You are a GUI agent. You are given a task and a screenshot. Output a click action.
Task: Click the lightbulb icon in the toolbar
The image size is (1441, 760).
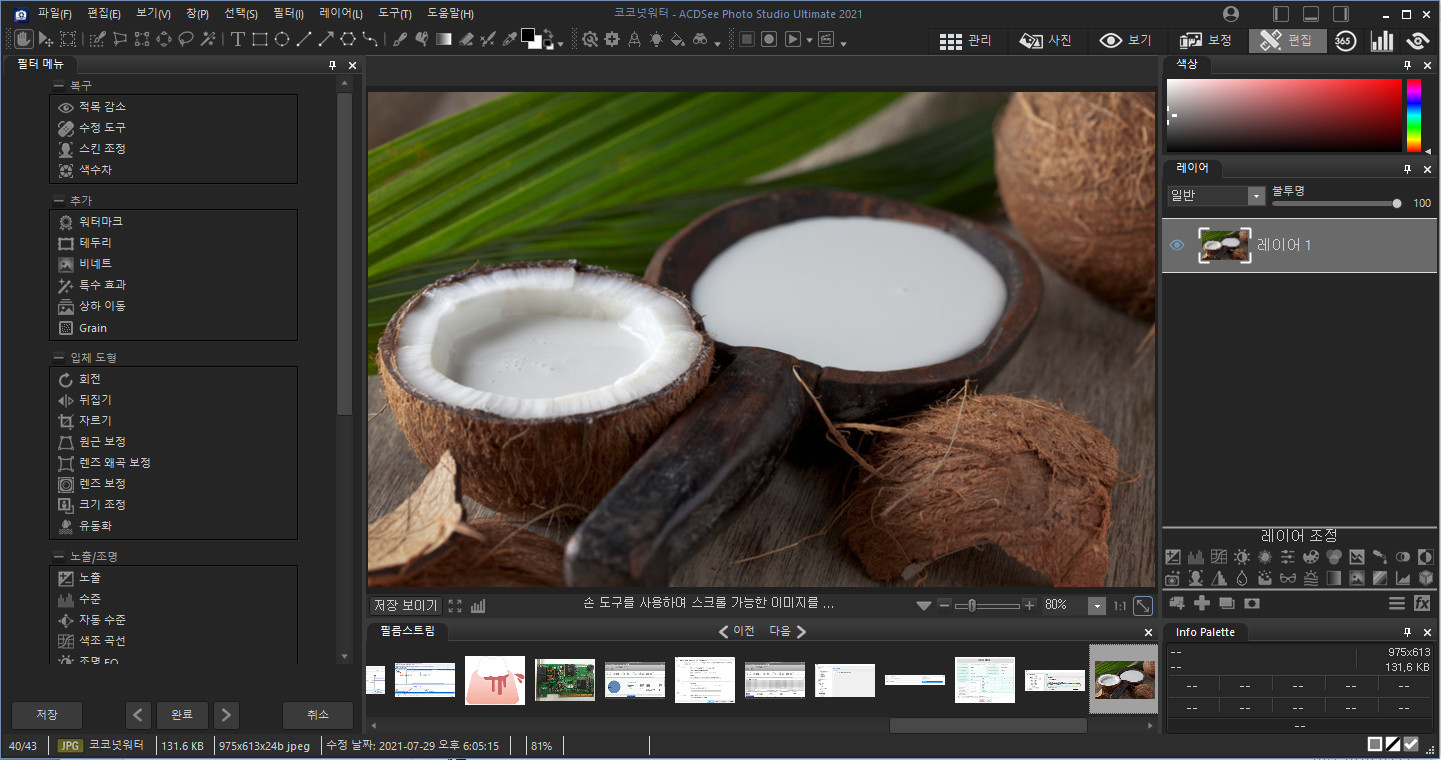pos(656,39)
